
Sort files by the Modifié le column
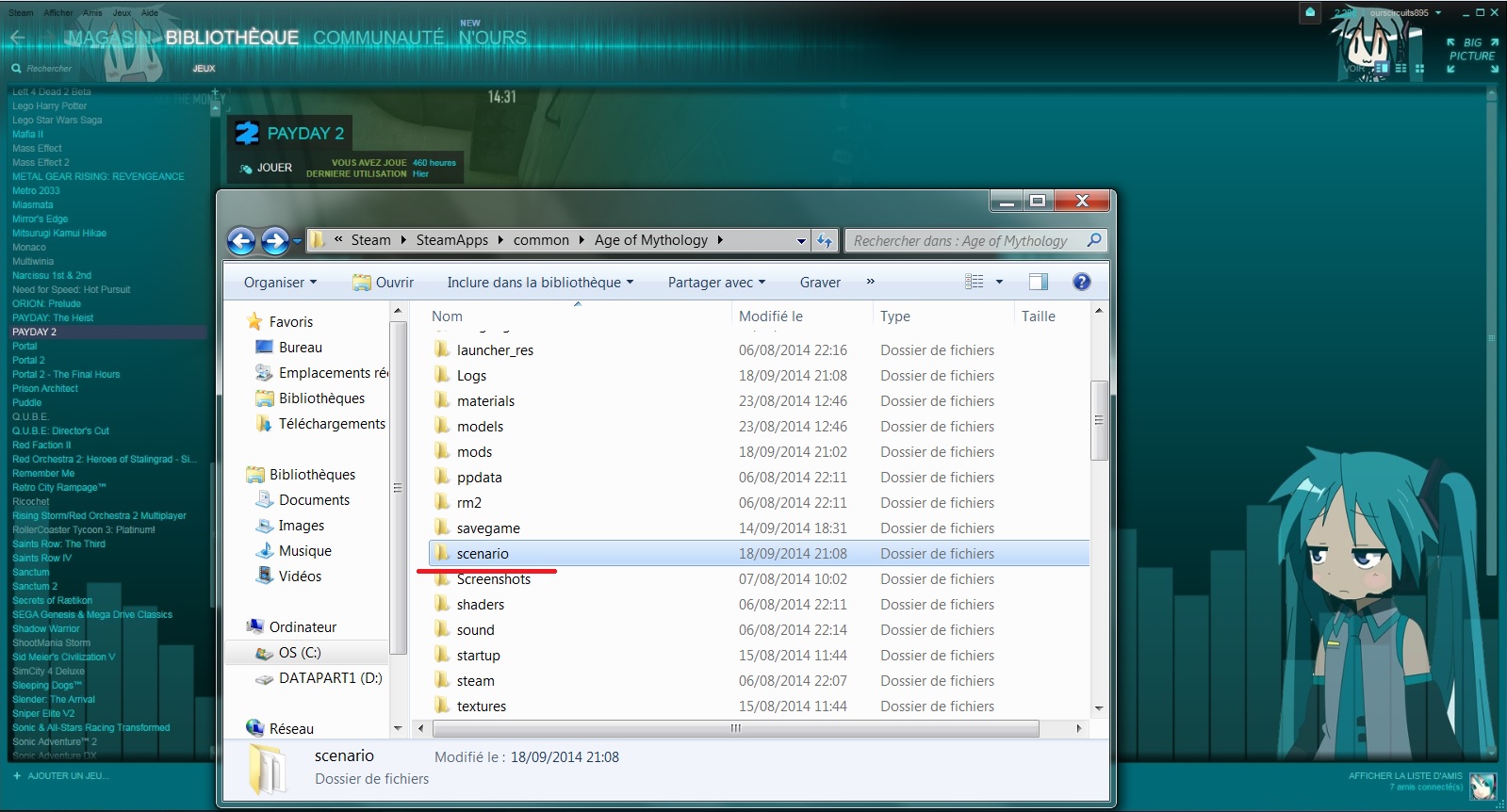point(801,317)
